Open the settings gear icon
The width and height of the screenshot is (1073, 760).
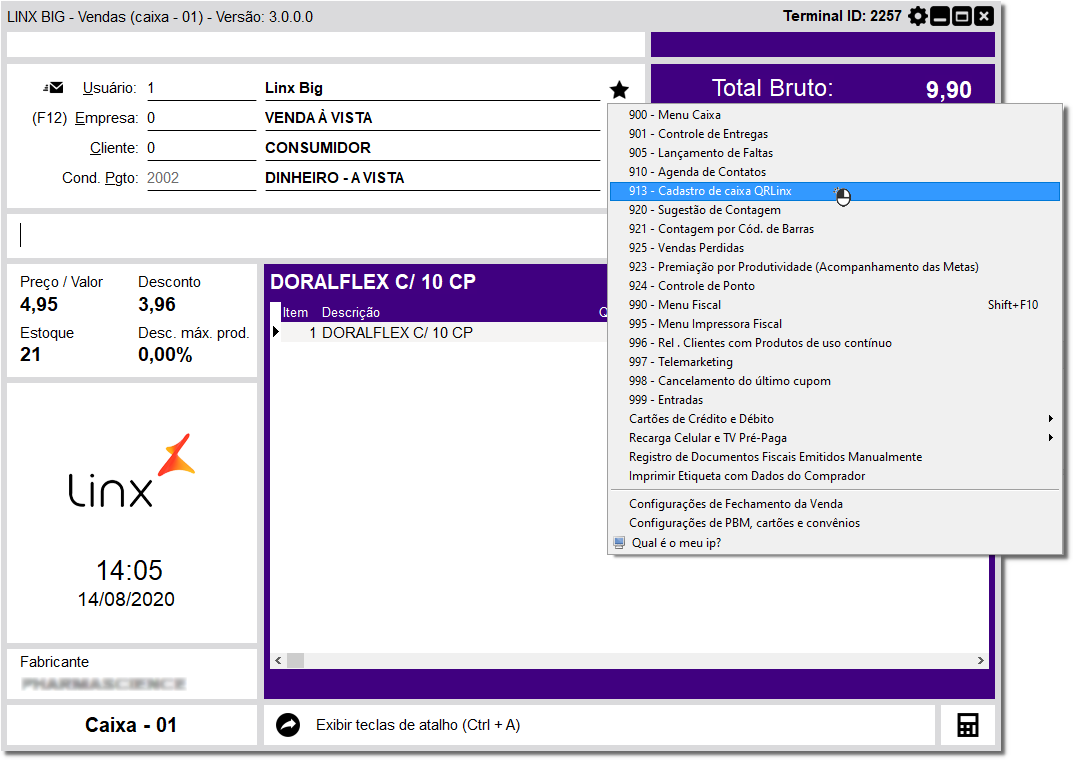tap(918, 16)
